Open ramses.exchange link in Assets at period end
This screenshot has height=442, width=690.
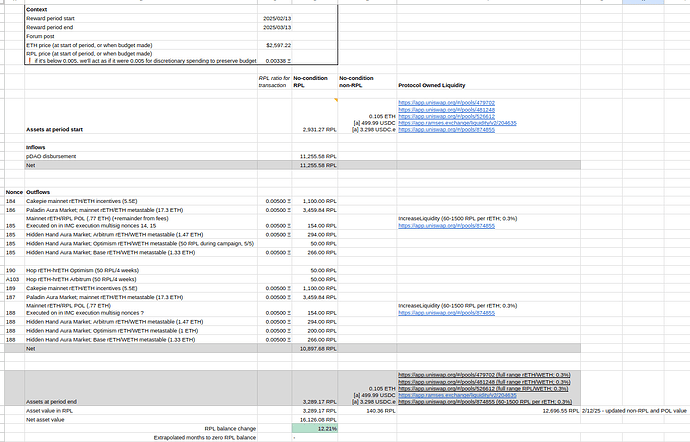(x=457, y=395)
